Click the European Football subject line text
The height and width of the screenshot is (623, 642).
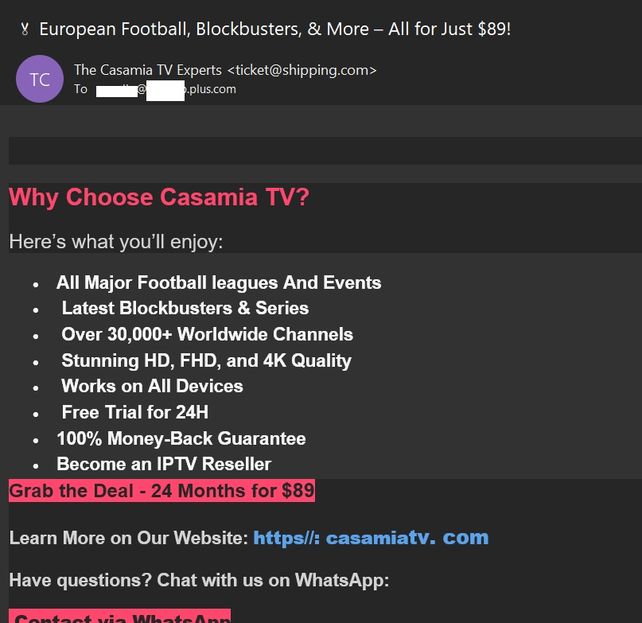coord(275,29)
